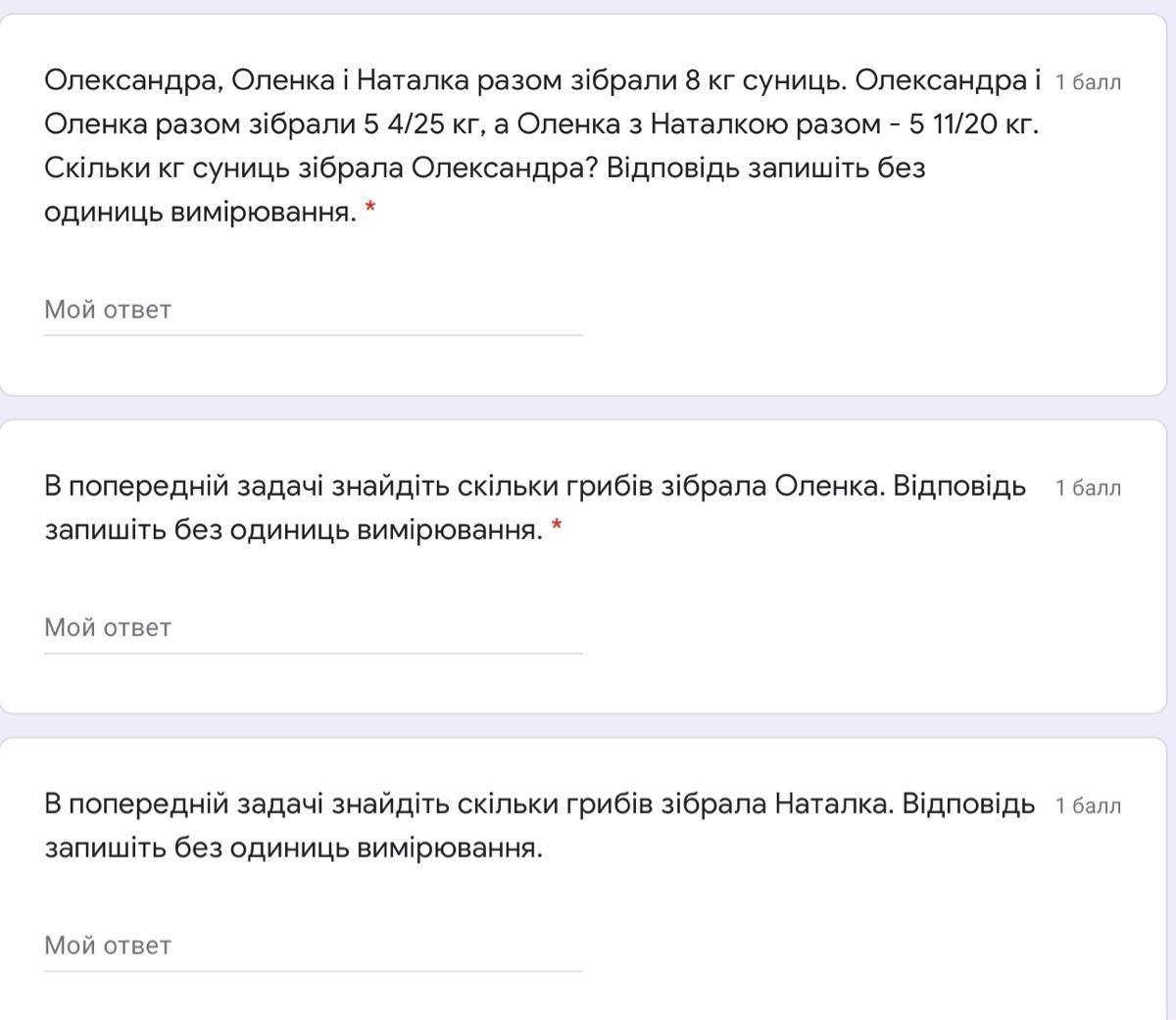Click the "1 балл" label of the Оленка question
Screen dimensions: 1176x1020
click(1088, 488)
